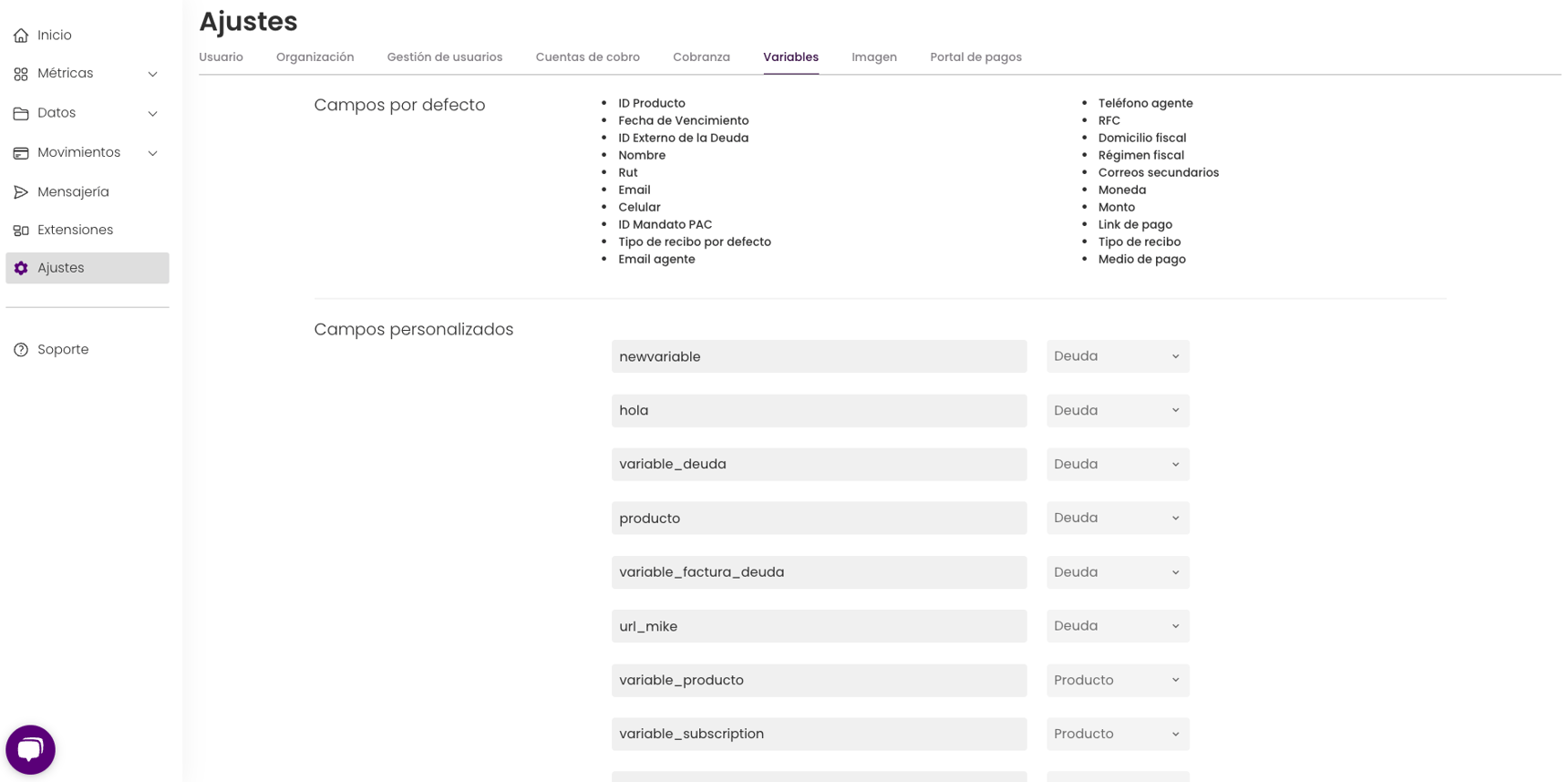Click the newvariable input field
Screen dimensions: 1568x782
click(819, 356)
